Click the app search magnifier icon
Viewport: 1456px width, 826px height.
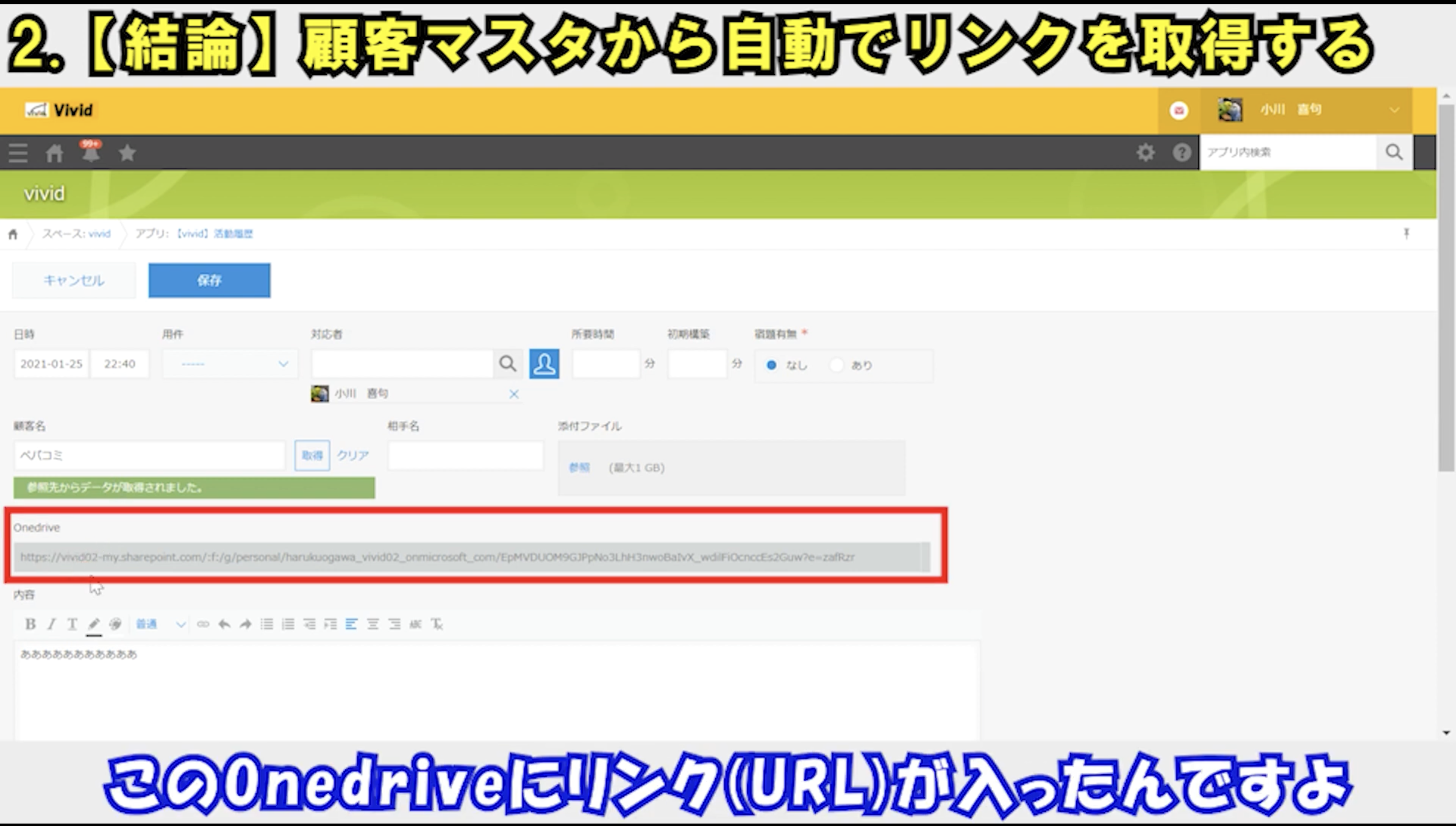(1394, 152)
